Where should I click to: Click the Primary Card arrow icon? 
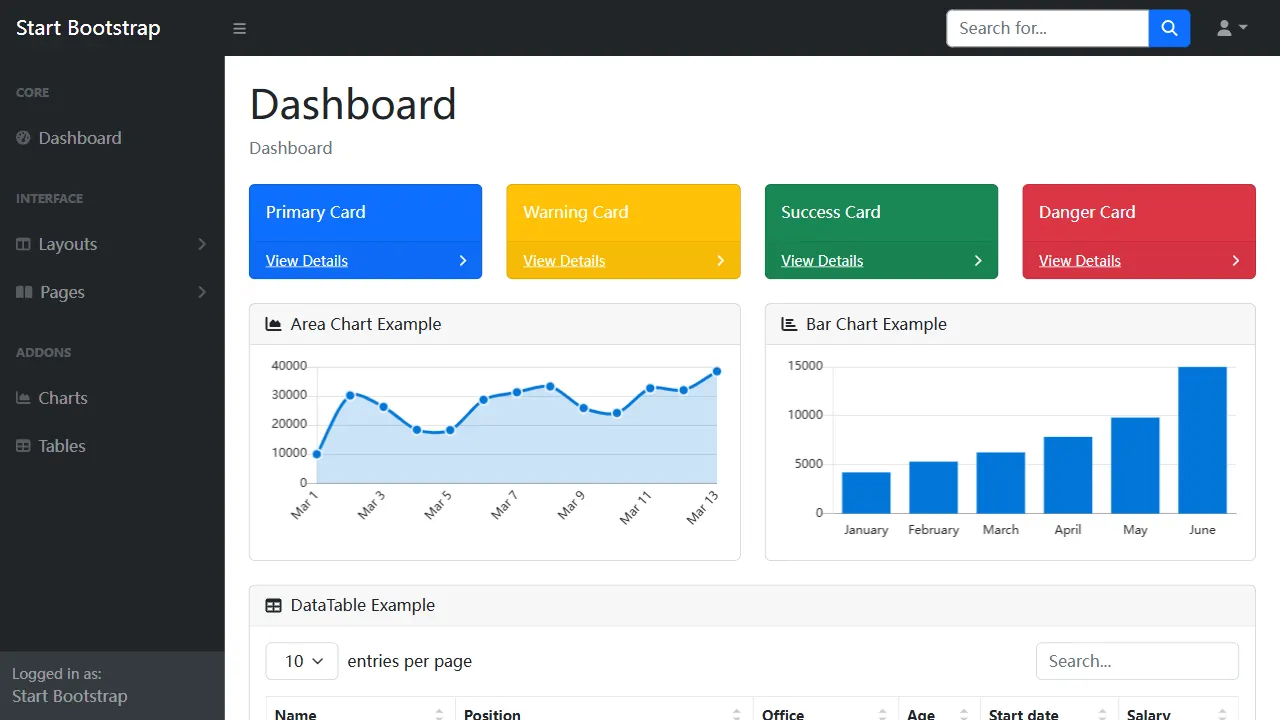[463, 261]
